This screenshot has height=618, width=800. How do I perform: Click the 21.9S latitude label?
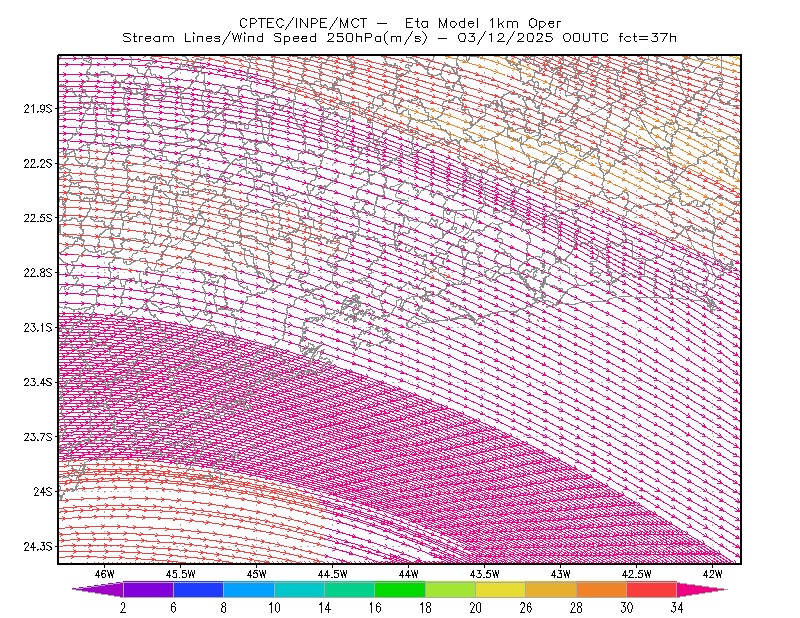click(38, 108)
